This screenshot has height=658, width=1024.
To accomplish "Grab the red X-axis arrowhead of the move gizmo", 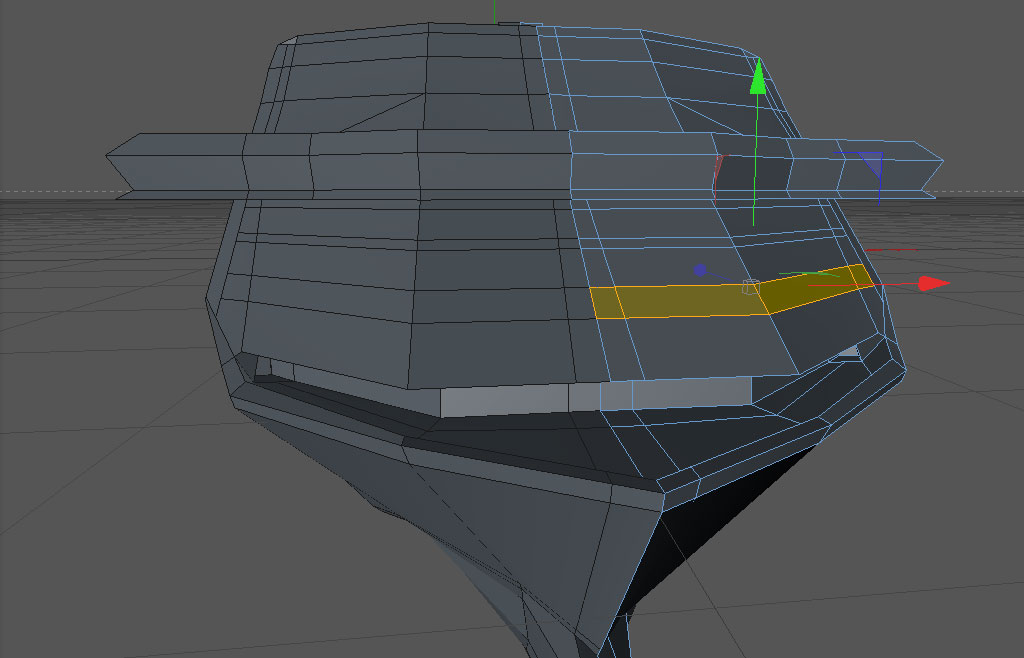I will 934,283.
